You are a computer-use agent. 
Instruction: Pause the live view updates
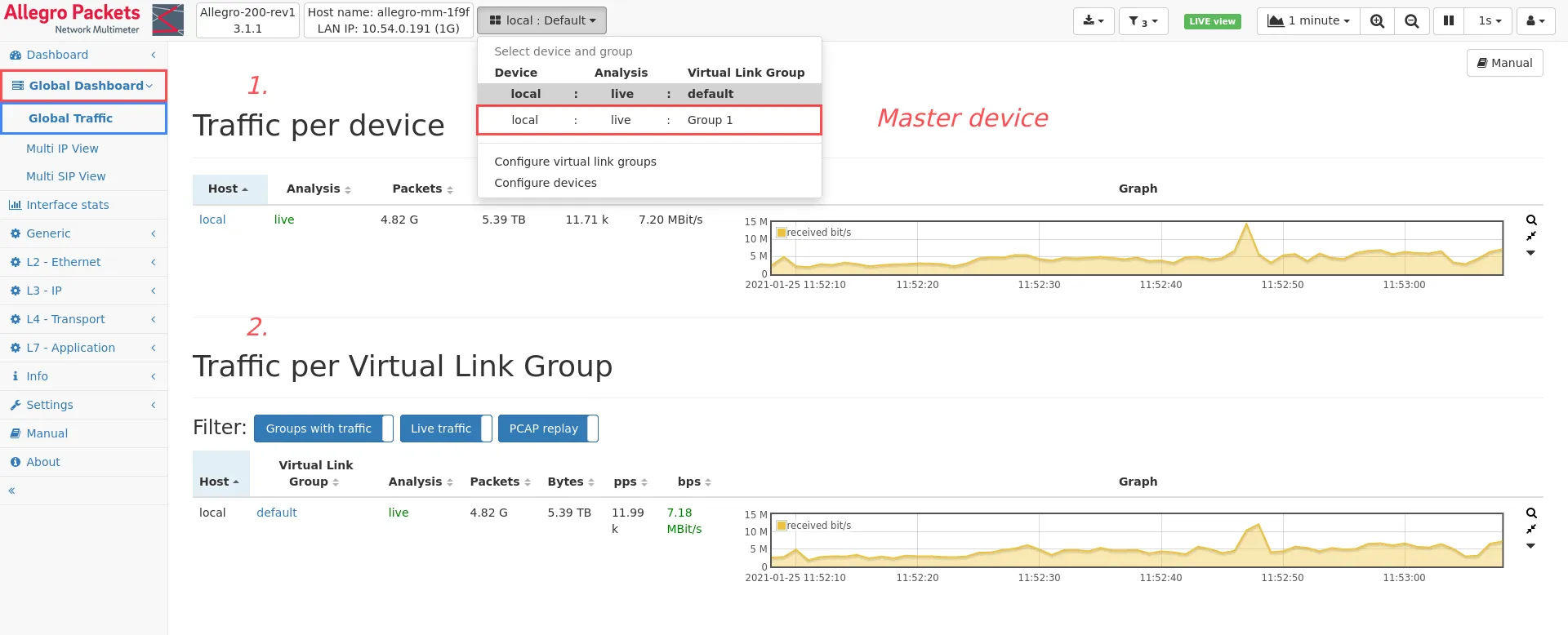point(1449,21)
